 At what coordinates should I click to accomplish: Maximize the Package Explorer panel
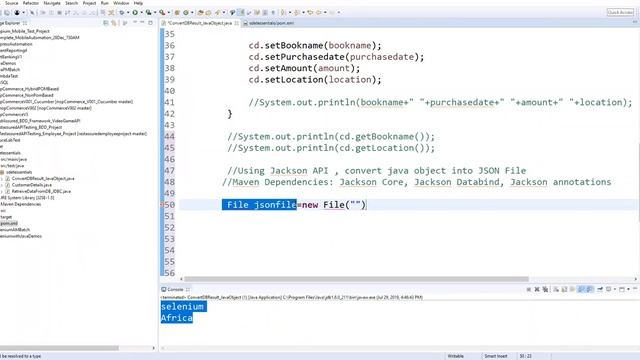click(x=150, y=23)
